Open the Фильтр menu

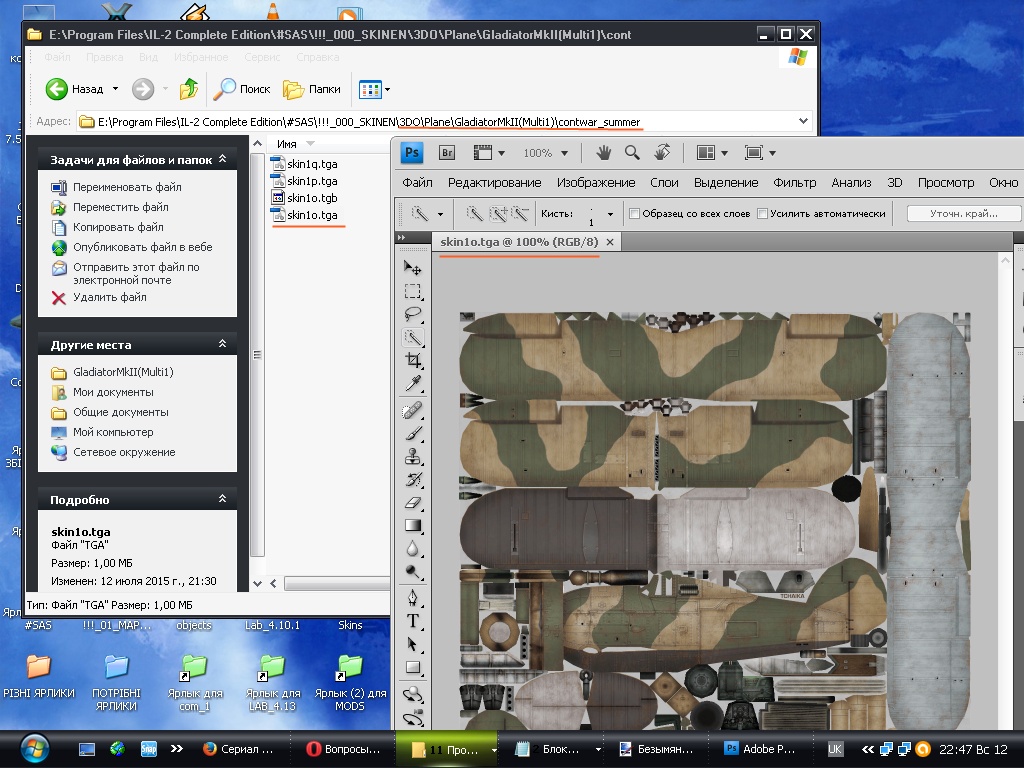tap(794, 183)
